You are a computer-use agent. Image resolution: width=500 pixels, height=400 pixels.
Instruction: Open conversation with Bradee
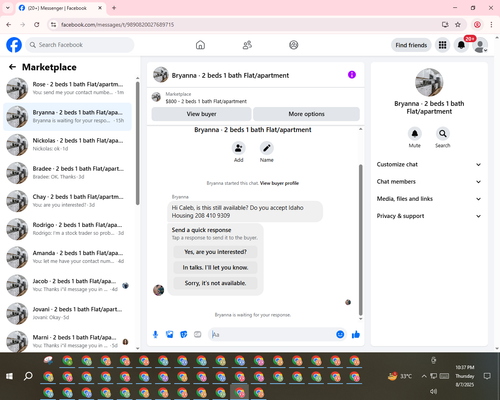click(67, 173)
